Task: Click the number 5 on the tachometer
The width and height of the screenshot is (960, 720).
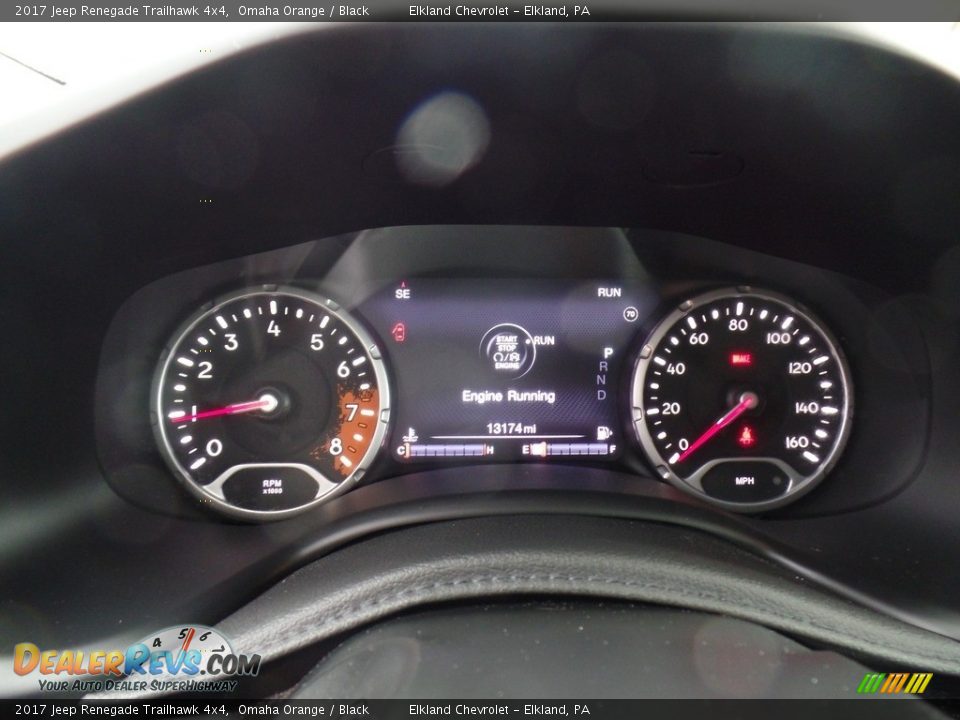Action: tap(317, 342)
